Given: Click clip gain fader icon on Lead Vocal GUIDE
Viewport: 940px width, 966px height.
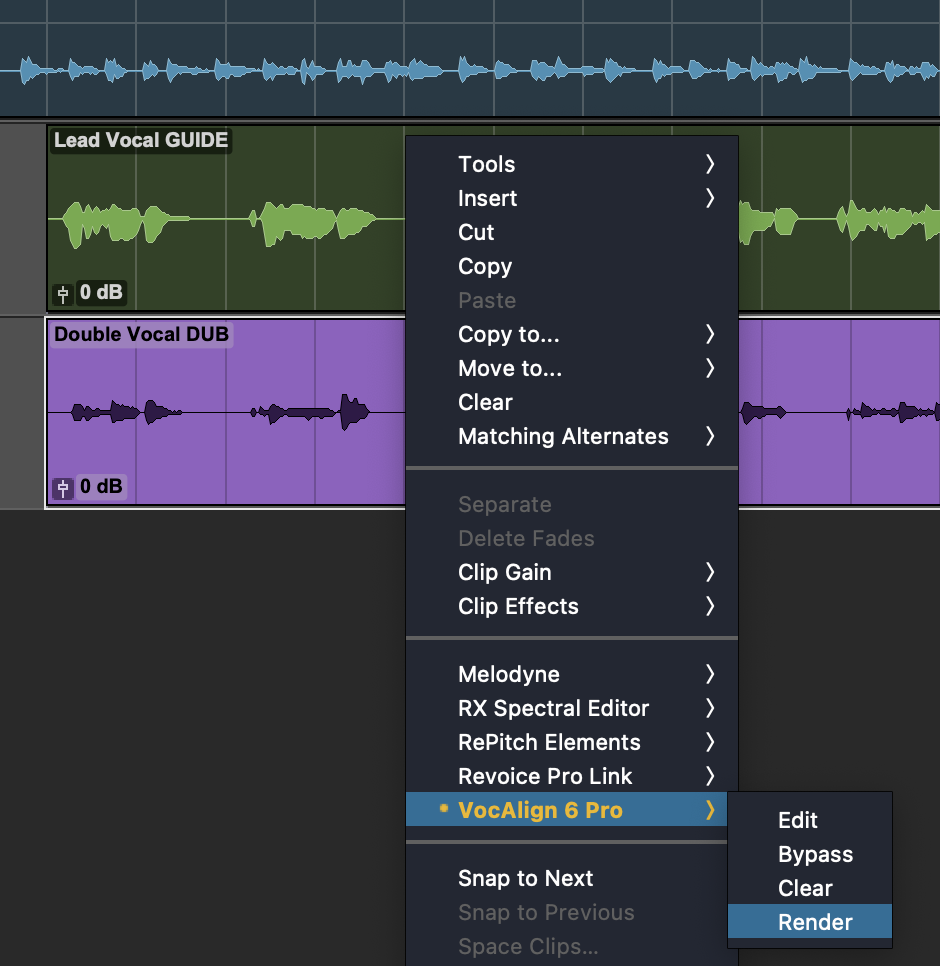Looking at the screenshot, I should [x=63, y=293].
